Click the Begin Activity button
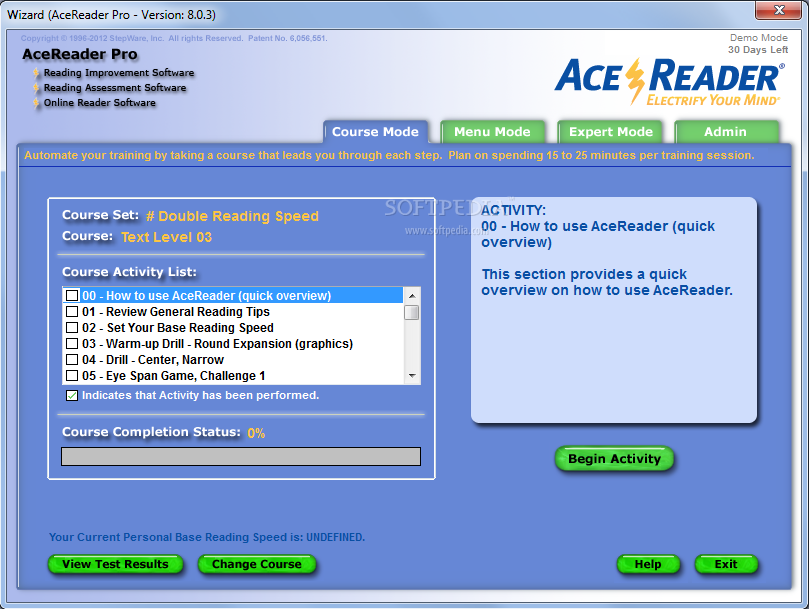809x609 pixels. pyautogui.click(x=614, y=458)
